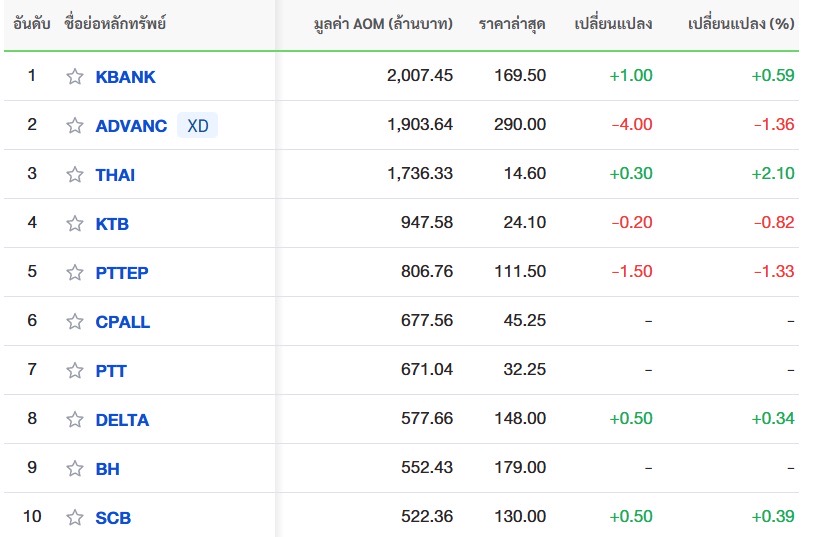
Task: Star KBANK as a favorite
Action: [75, 77]
